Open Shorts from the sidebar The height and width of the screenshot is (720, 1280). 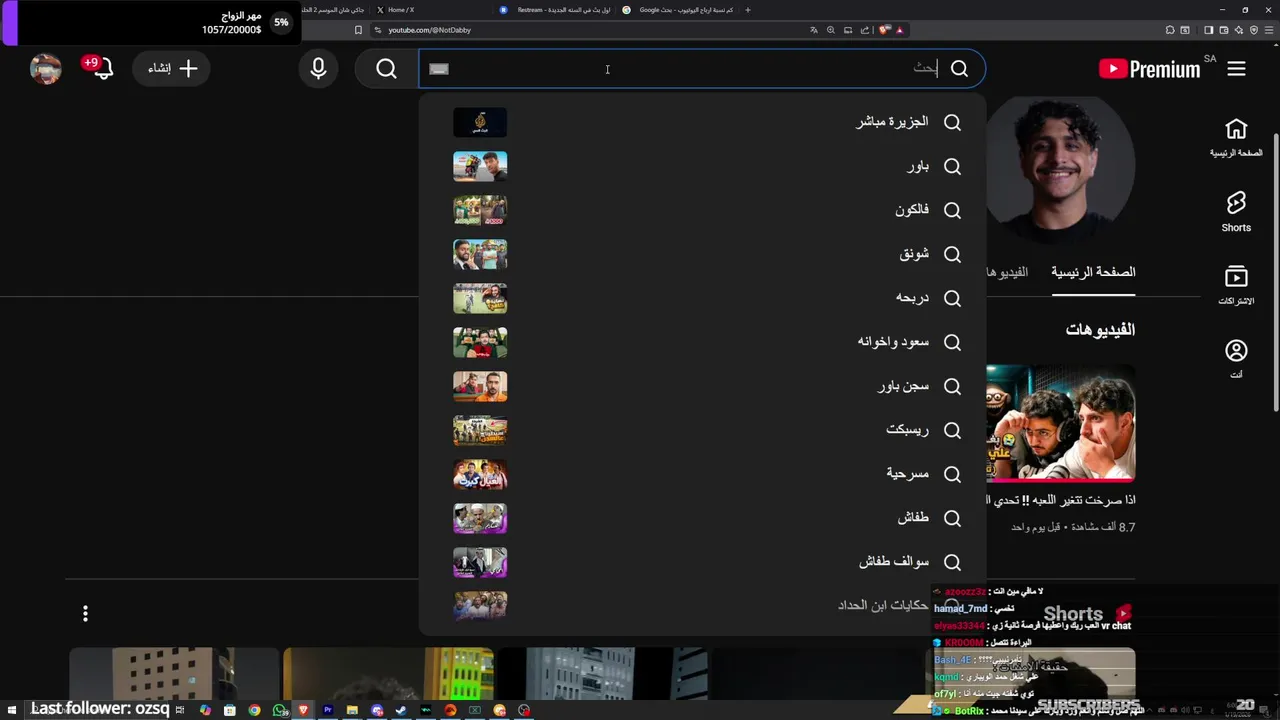(1236, 211)
